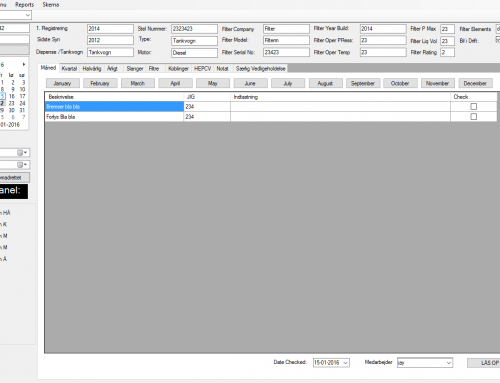Open the Reports menu
Viewport: 500px width, 383px height.
[24, 5]
